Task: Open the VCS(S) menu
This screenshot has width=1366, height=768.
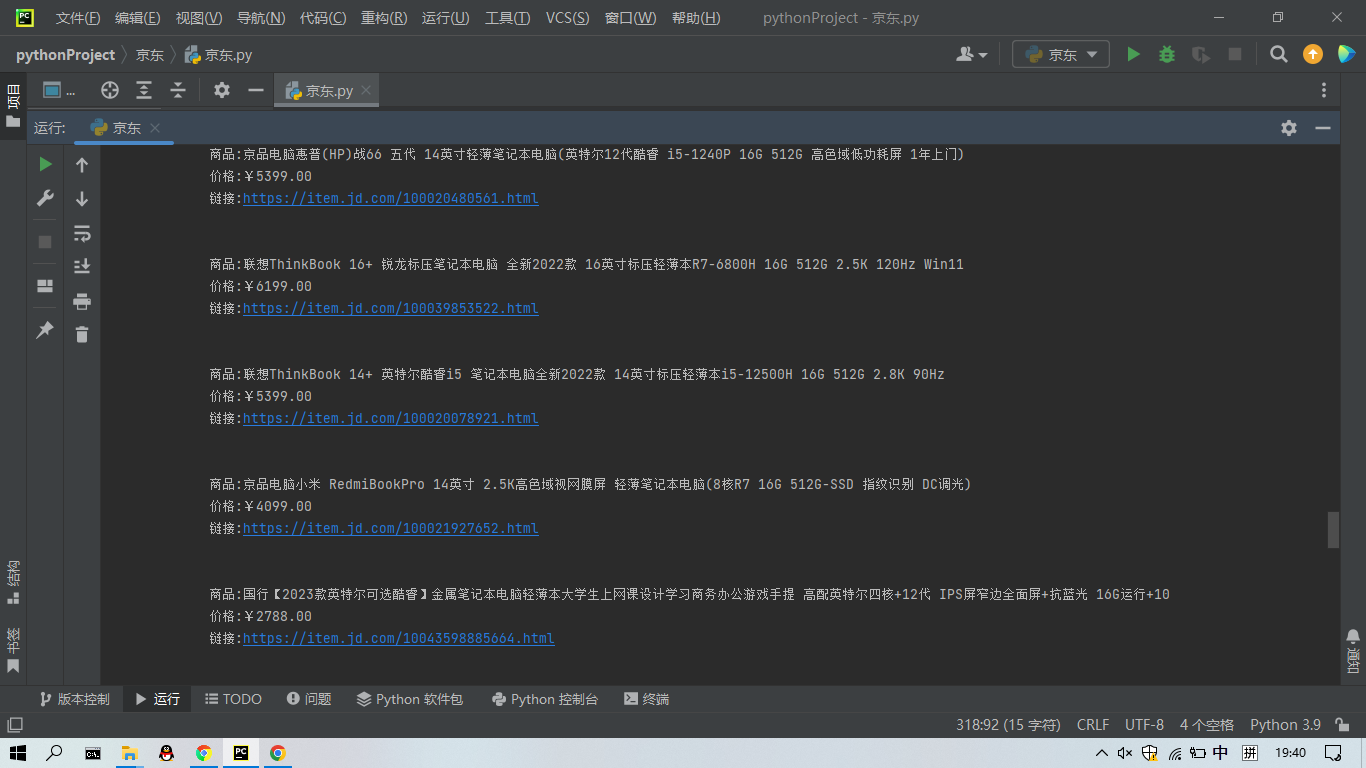Action: pos(567,18)
